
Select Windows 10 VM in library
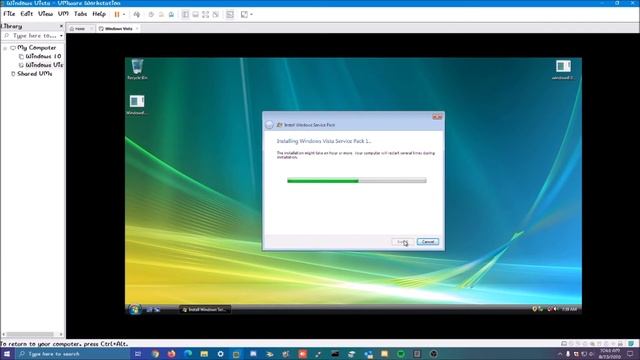(40, 56)
